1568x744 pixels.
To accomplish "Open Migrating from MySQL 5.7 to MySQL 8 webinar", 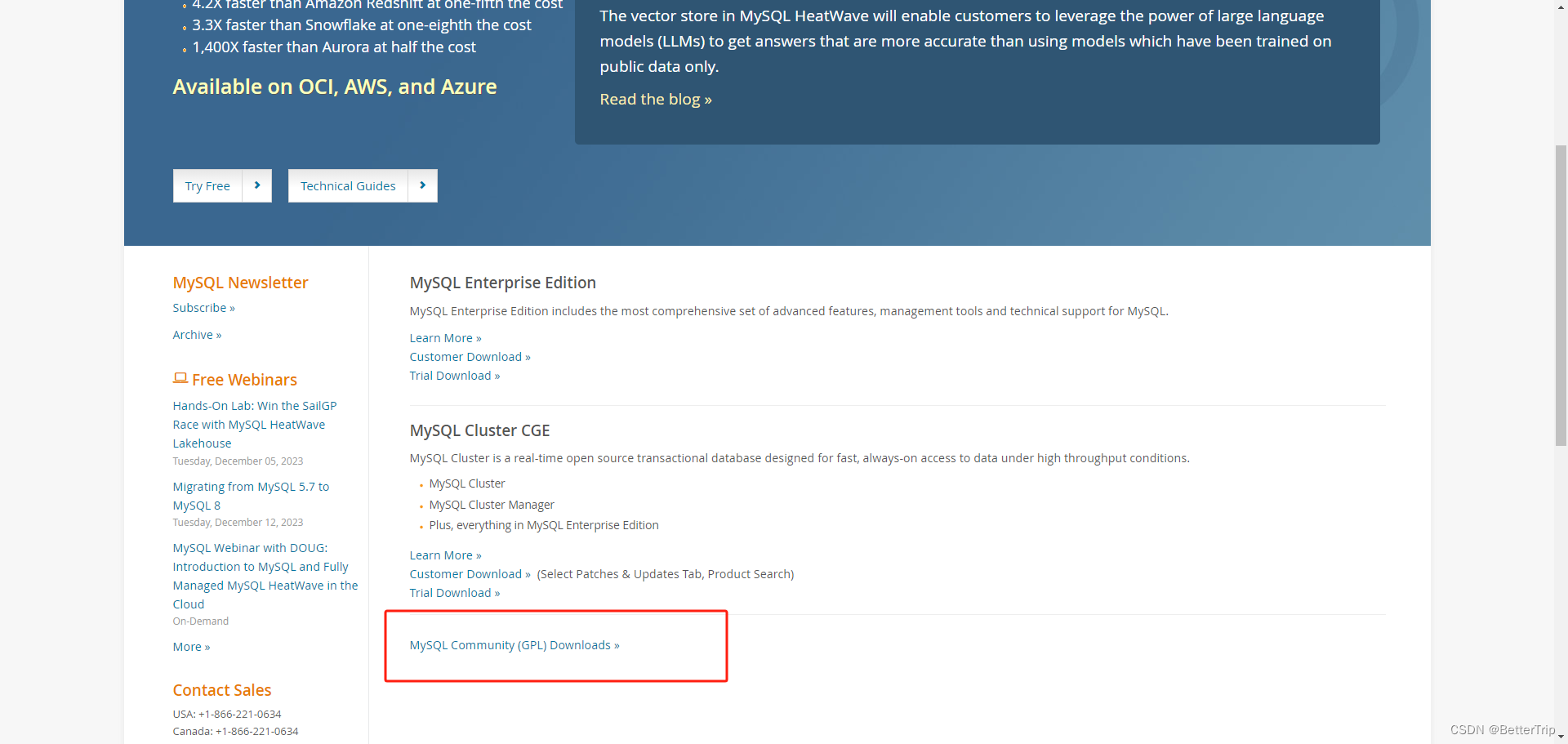I will 251,496.
